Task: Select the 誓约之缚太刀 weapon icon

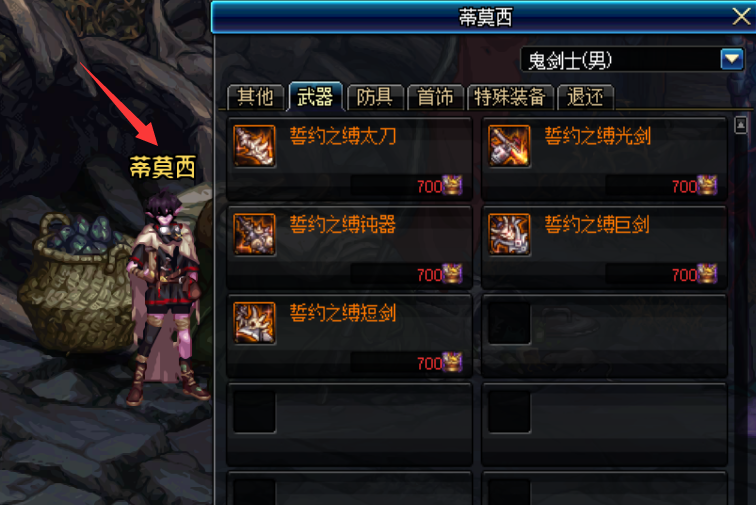Action: click(254, 146)
